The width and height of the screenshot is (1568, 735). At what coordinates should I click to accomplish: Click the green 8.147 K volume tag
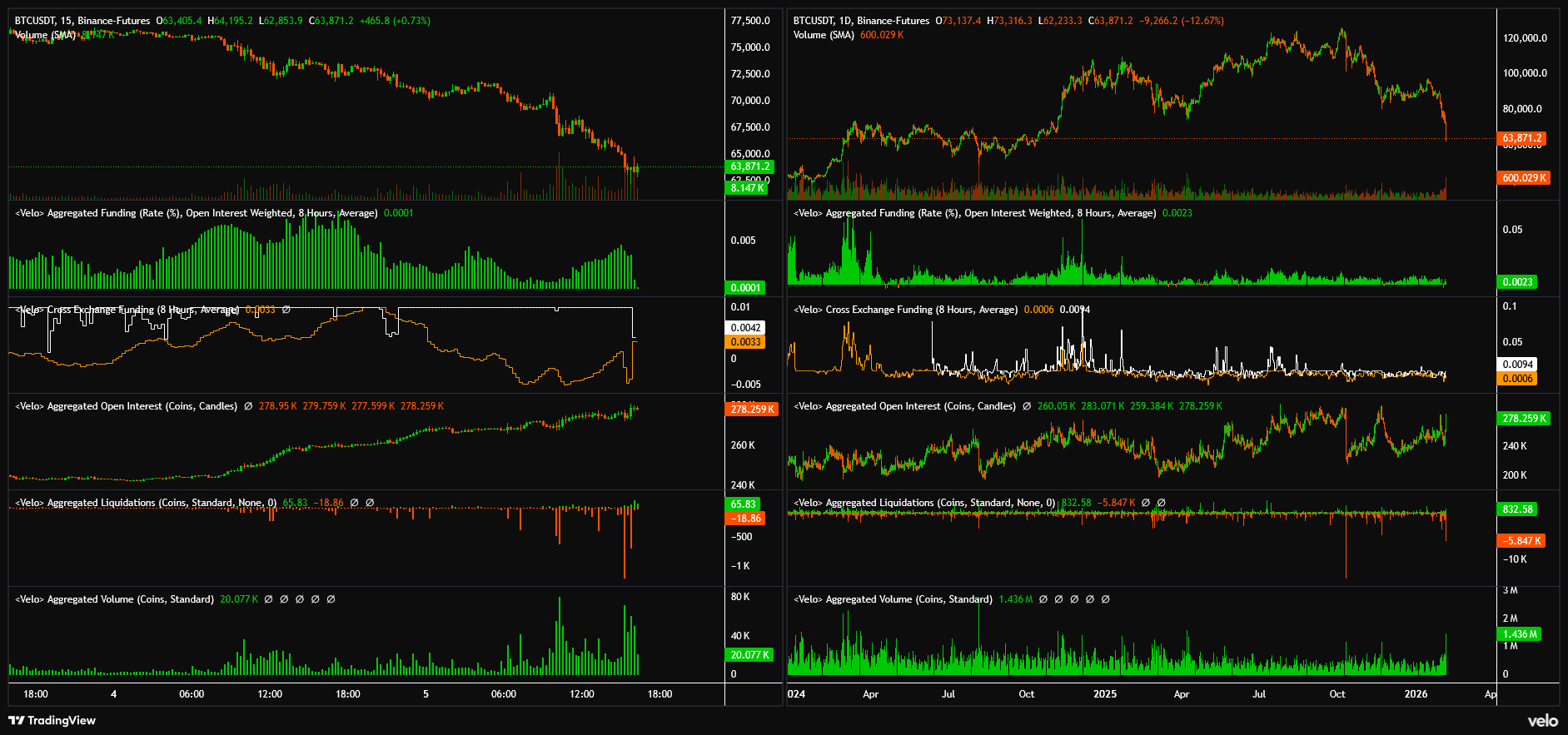pos(747,188)
